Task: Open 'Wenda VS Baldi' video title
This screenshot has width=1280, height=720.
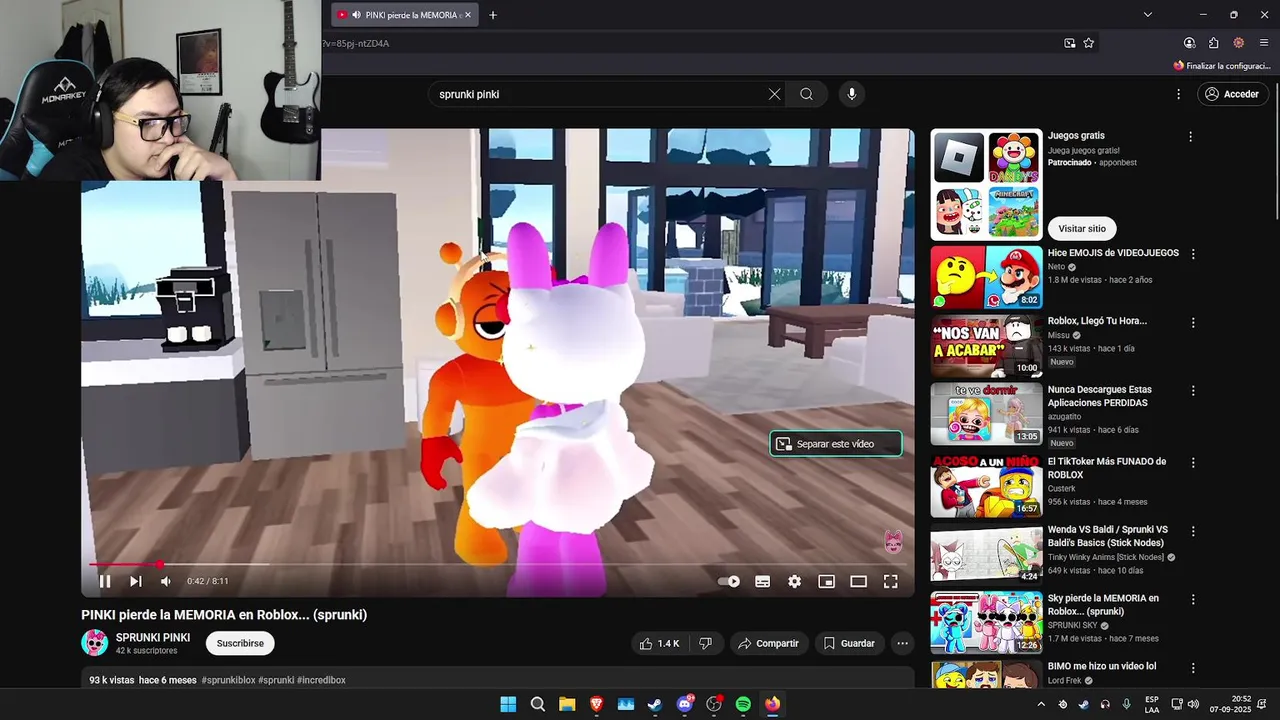Action: pos(1108,536)
